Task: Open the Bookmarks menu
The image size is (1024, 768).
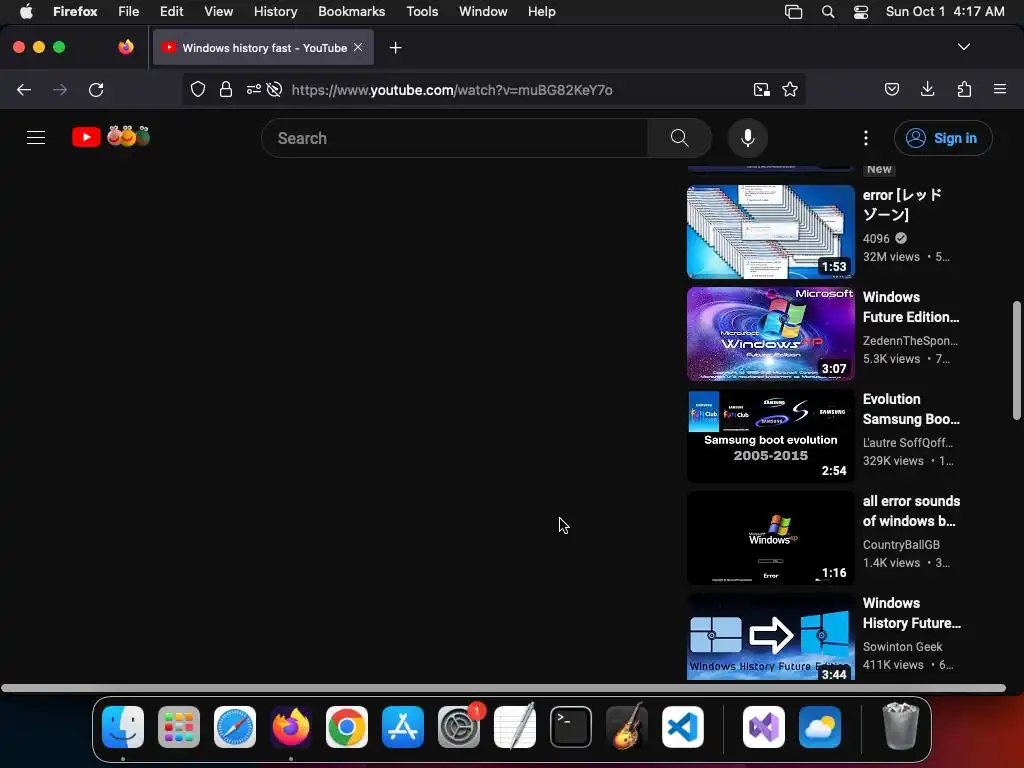Action: click(x=351, y=11)
